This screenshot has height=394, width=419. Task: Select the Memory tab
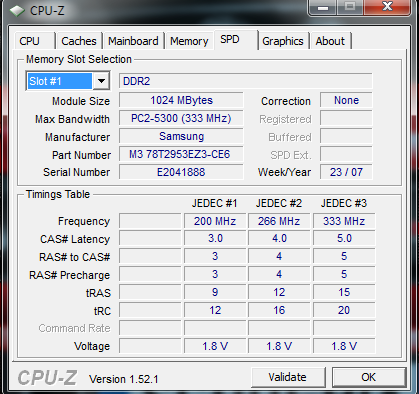click(189, 41)
